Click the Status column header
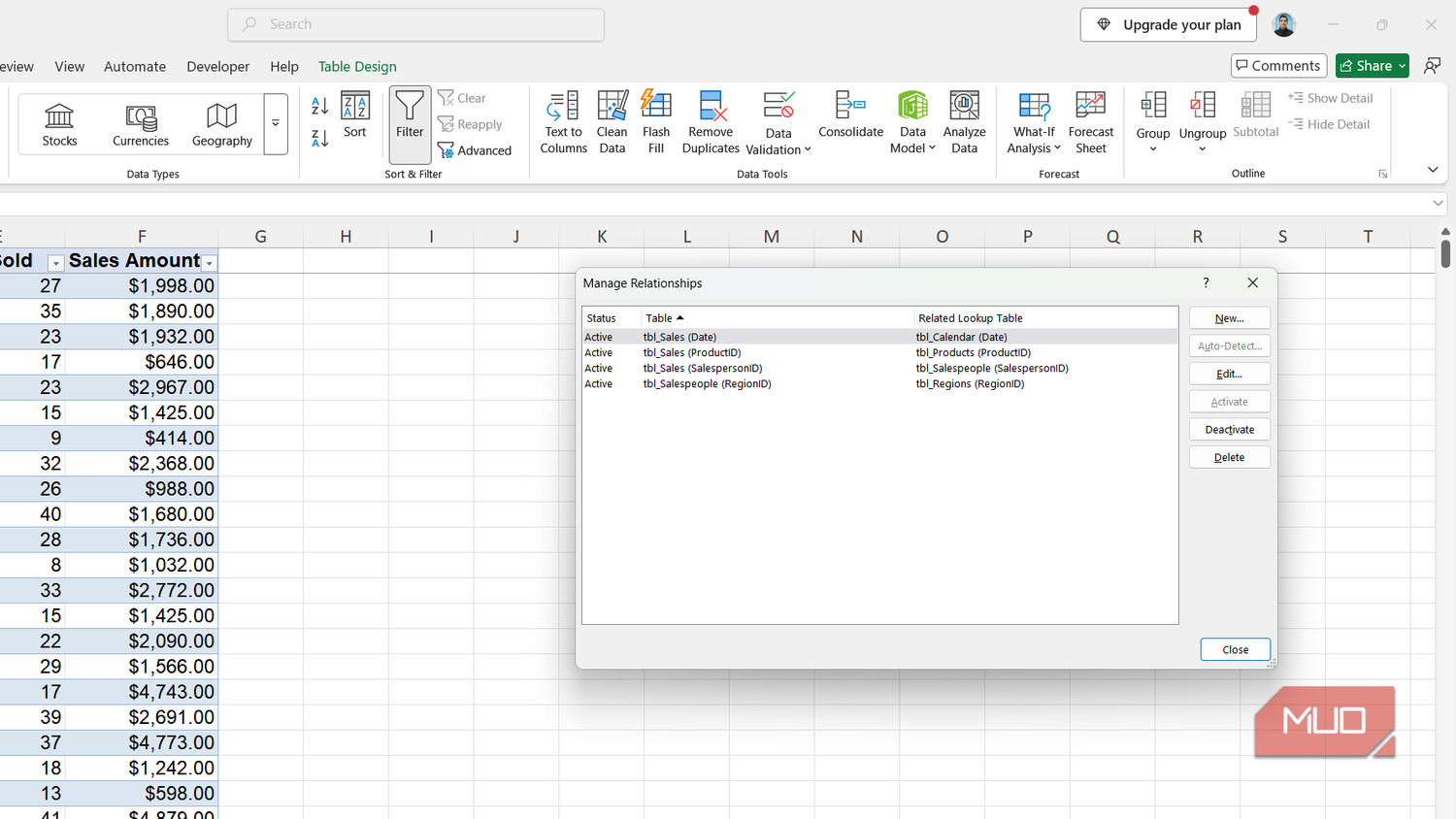 tap(612, 318)
